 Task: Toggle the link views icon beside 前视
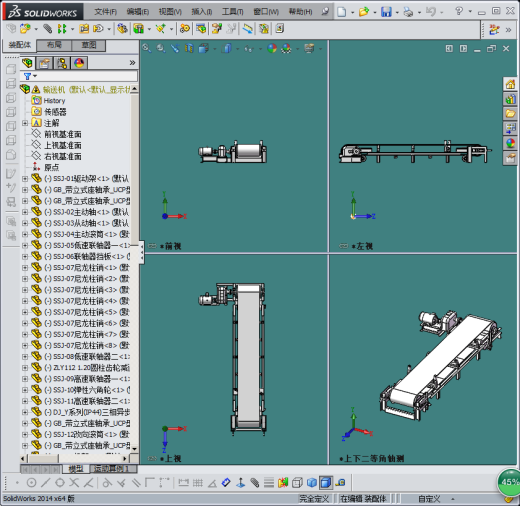(152, 246)
